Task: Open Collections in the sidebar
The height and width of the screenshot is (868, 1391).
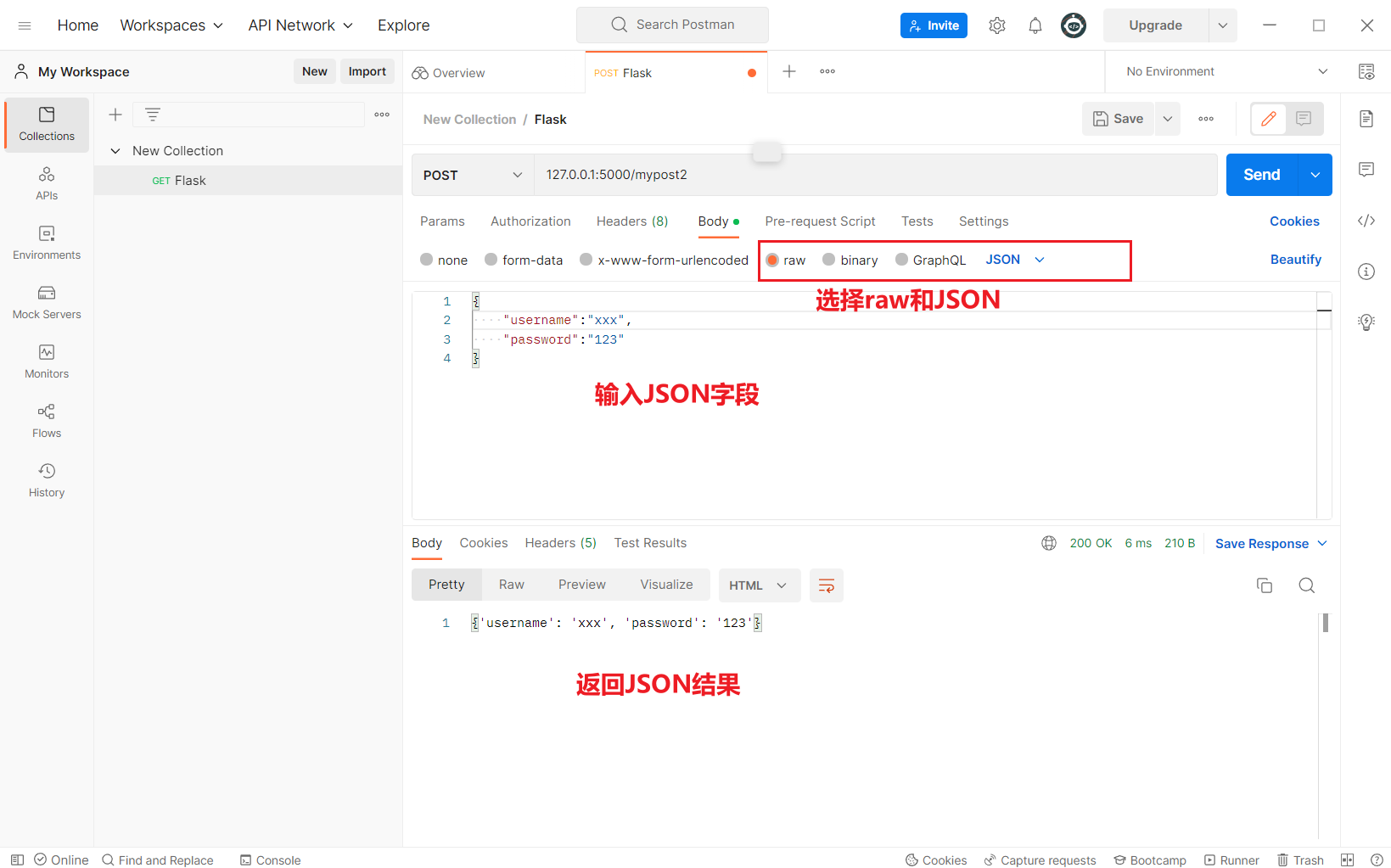Action: pos(47,125)
